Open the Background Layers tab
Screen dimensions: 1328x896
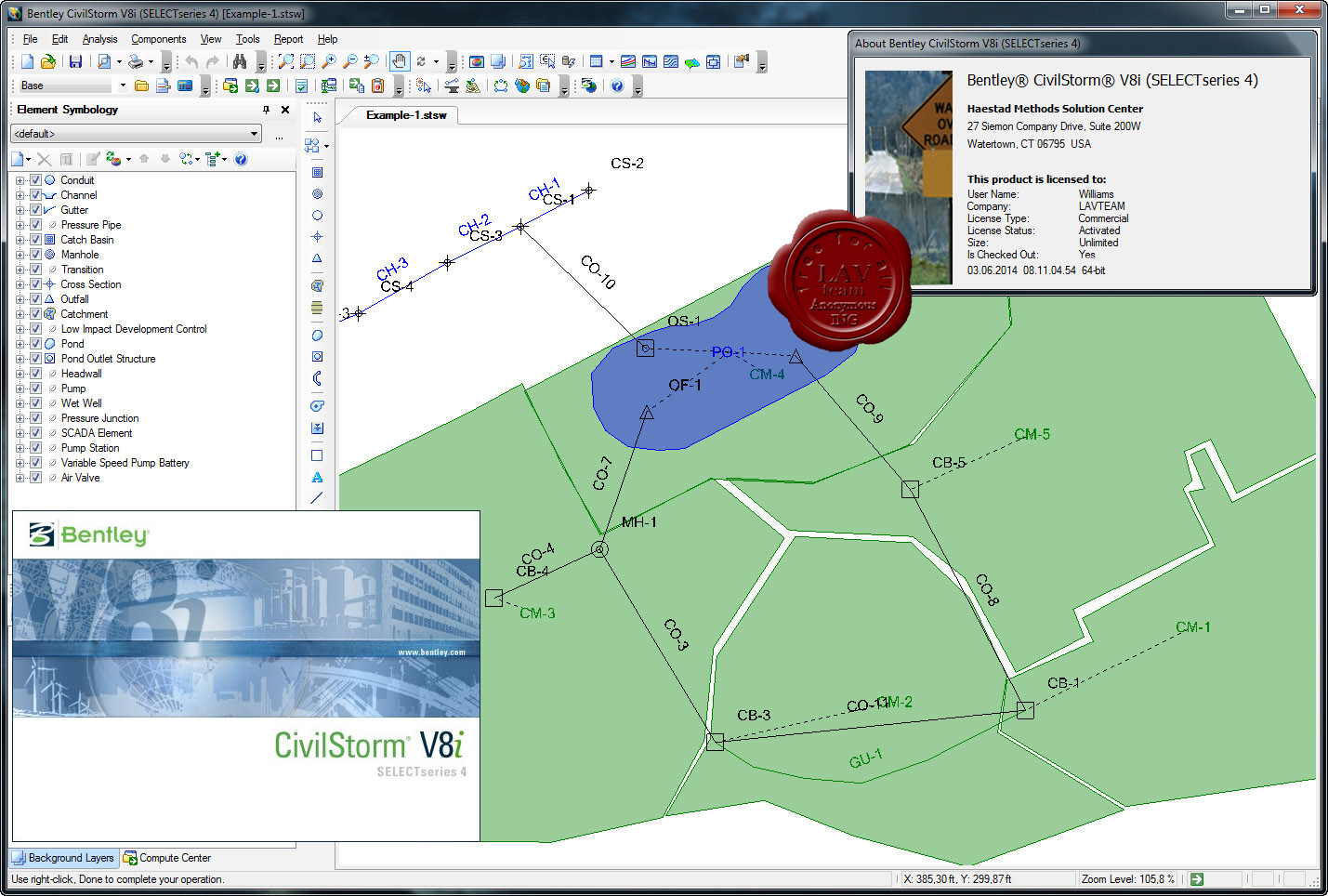pyautogui.click(x=64, y=858)
